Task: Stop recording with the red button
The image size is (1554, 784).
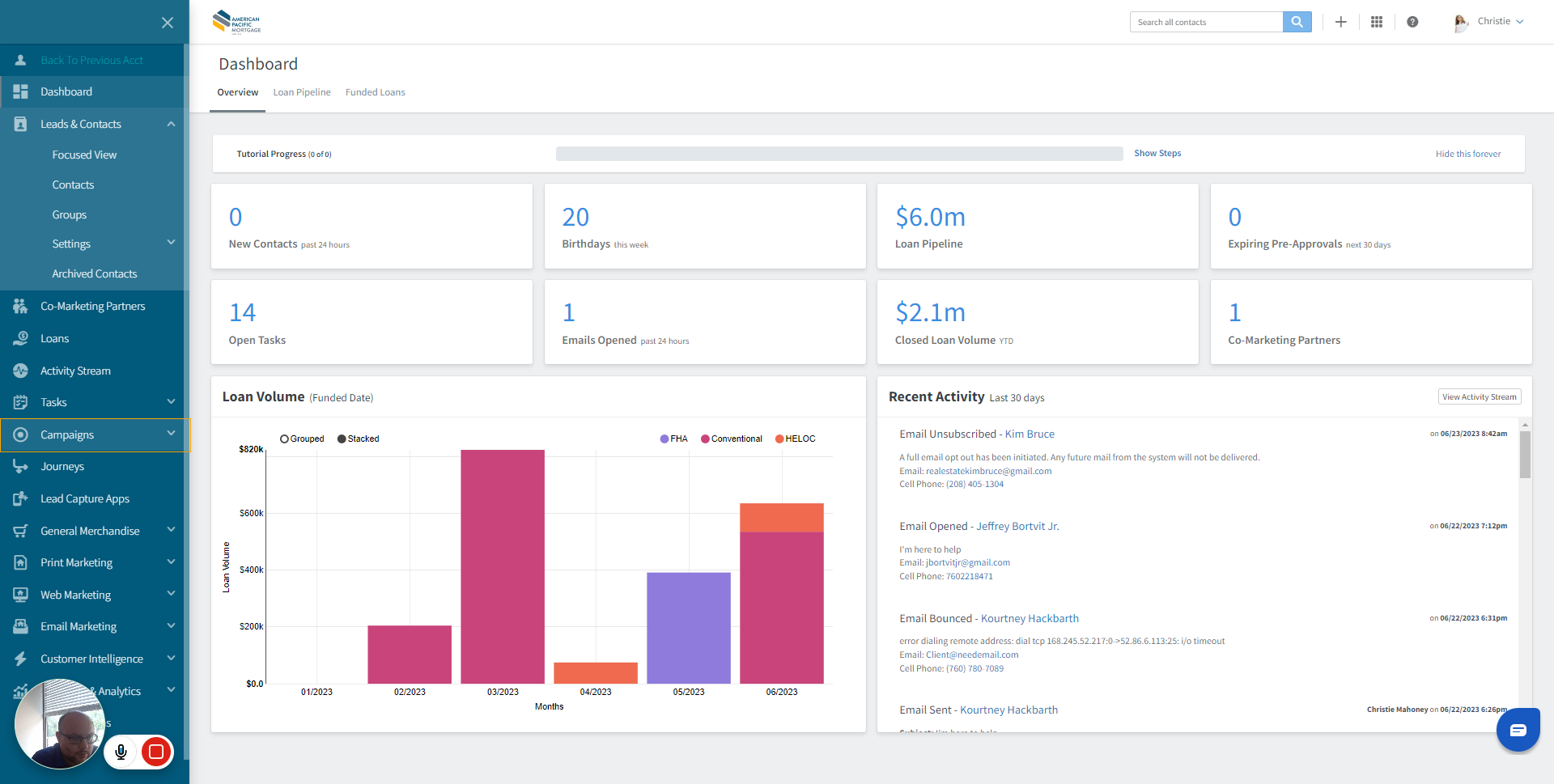Action: click(x=156, y=752)
